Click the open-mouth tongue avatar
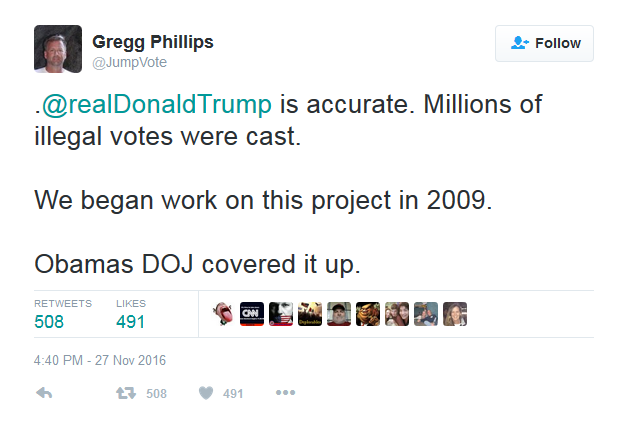This screenshot has height=429, width=630. pyautogui.click(x=223, y=314)
